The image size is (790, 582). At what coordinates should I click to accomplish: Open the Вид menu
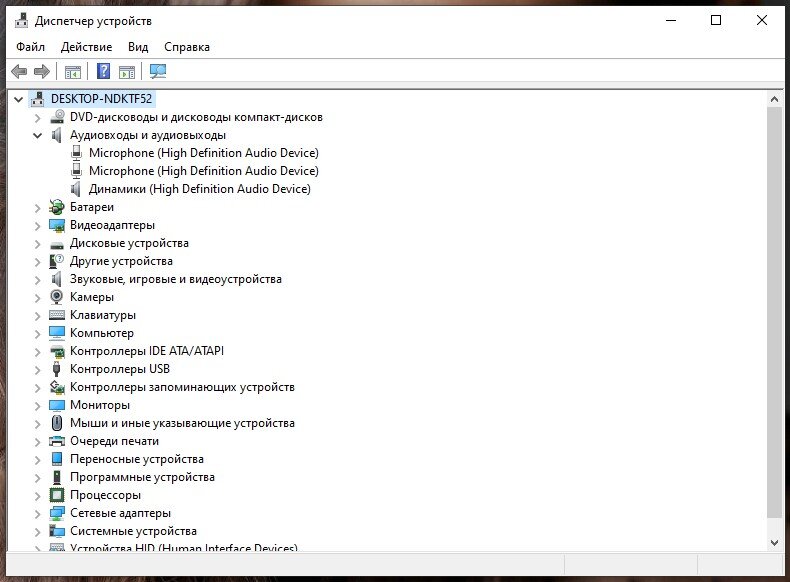tap(138, 47)
